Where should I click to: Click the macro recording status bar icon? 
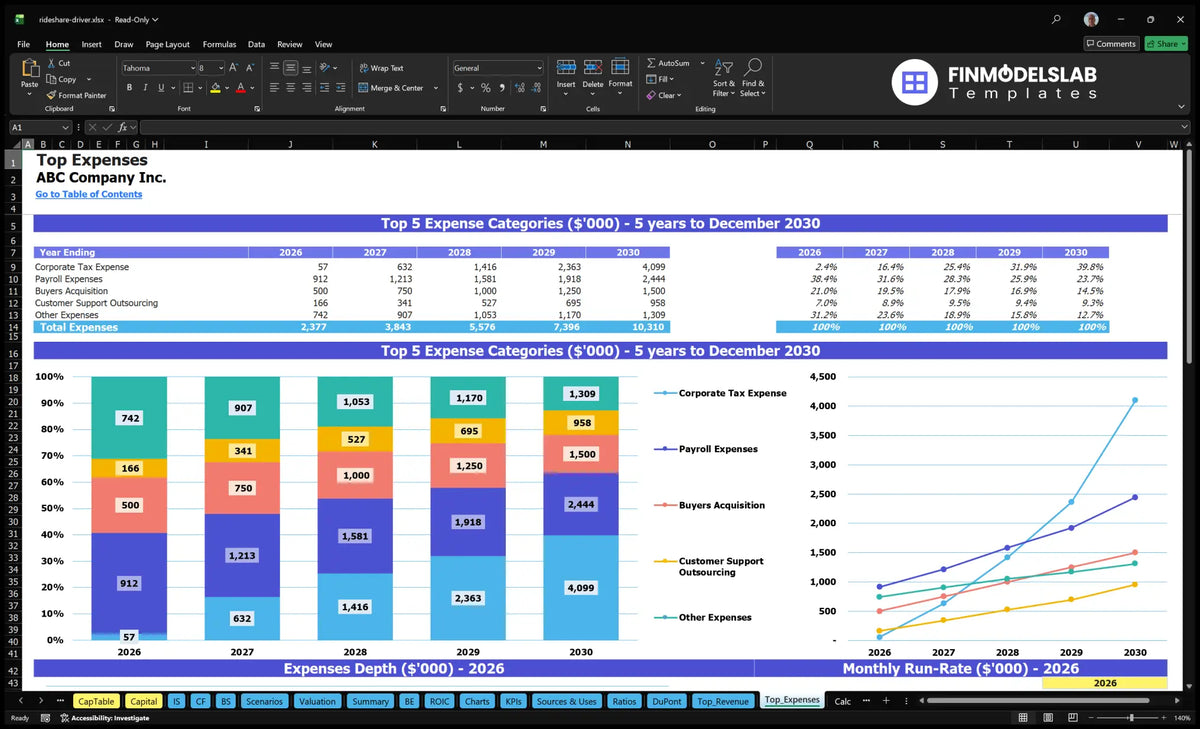[44, 717]
